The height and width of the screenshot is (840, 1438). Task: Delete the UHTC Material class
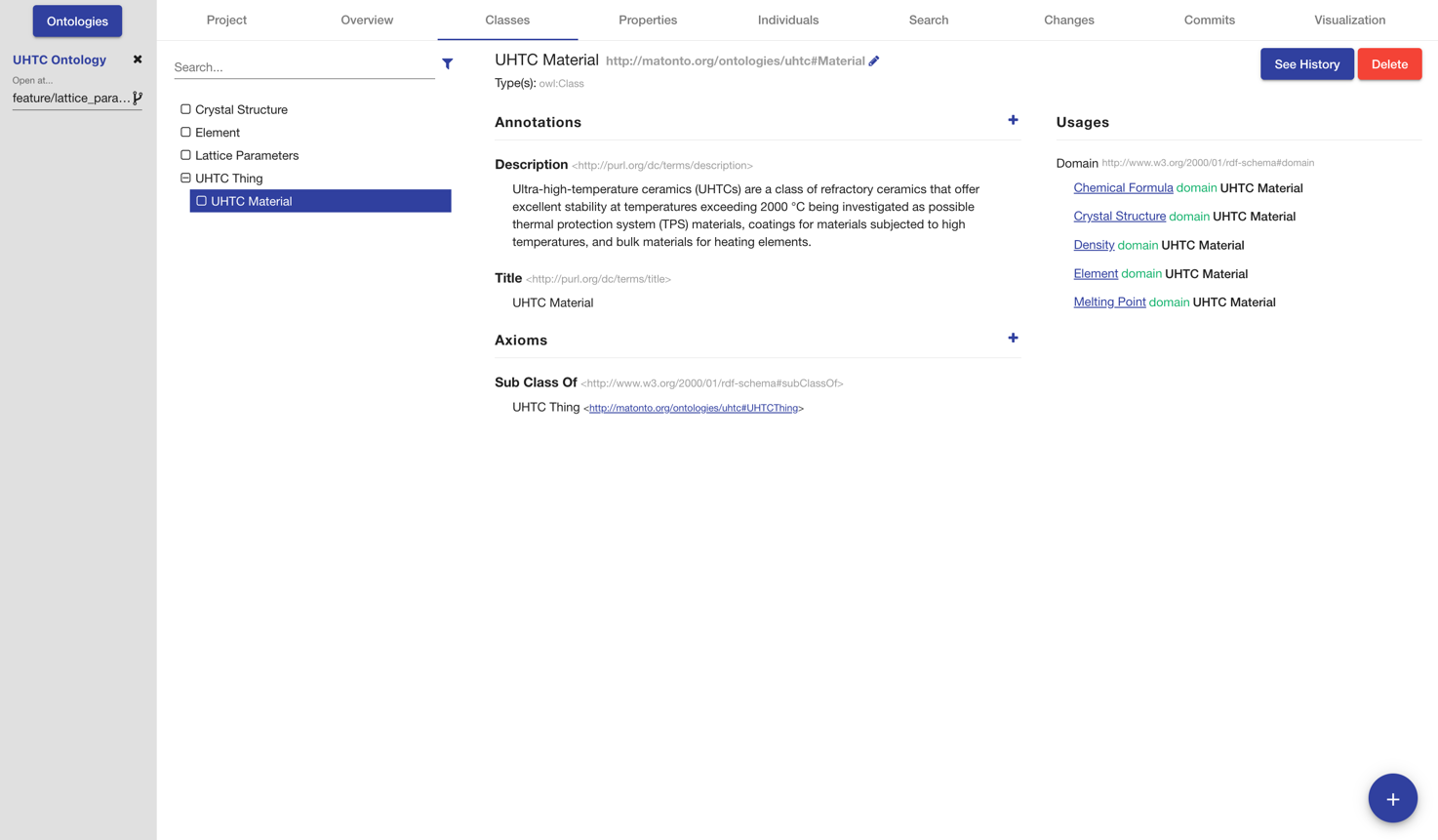tap(1388, 64)
